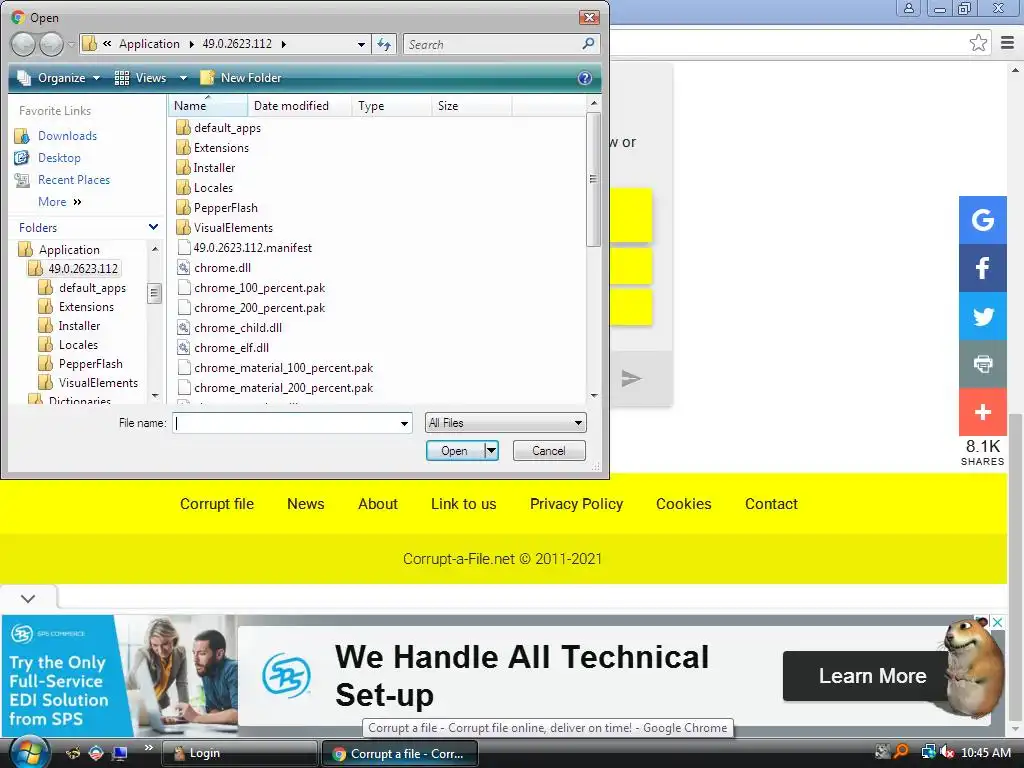Click the search magnifier icon in dialog

(x=588, y=44)
